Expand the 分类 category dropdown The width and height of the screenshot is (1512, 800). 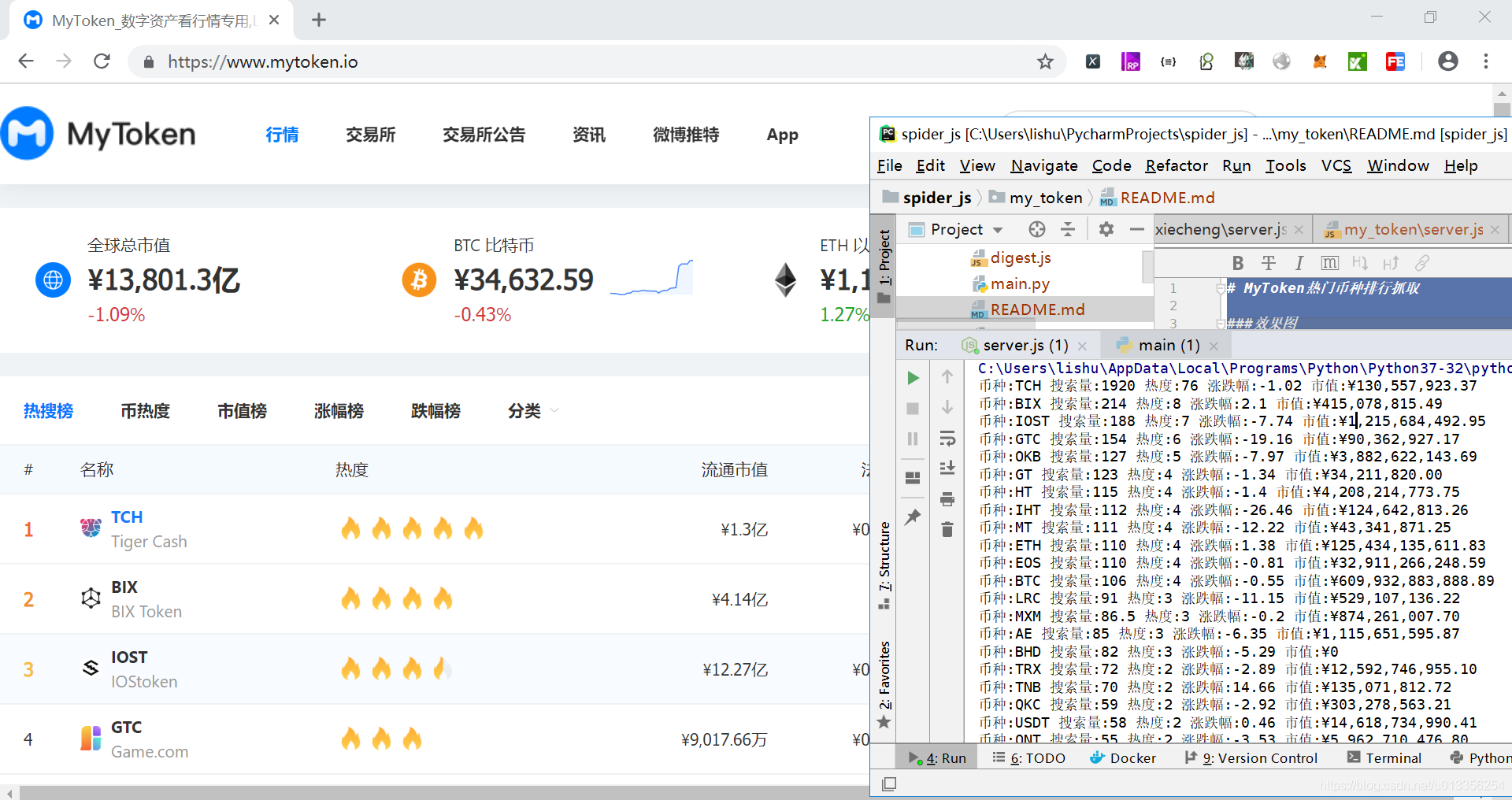[533, 410]
